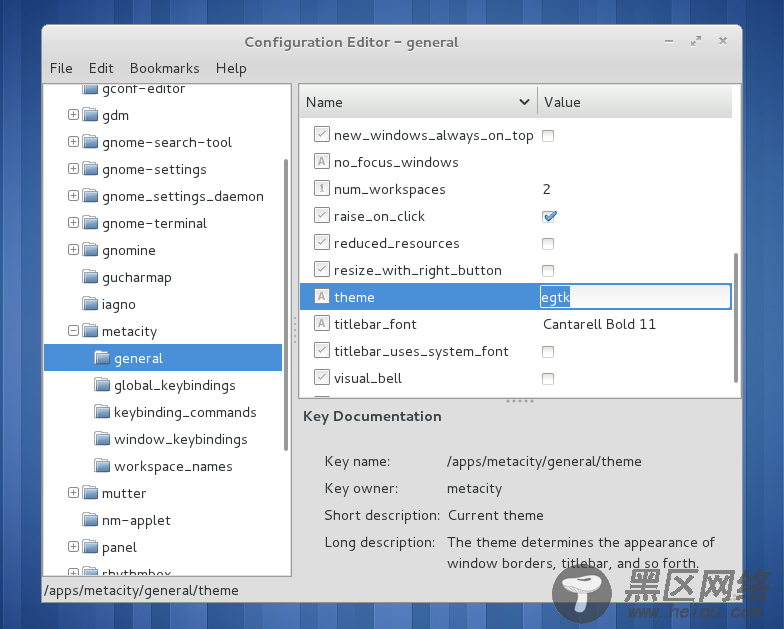Click the string type icon for theme

[322, 296]
